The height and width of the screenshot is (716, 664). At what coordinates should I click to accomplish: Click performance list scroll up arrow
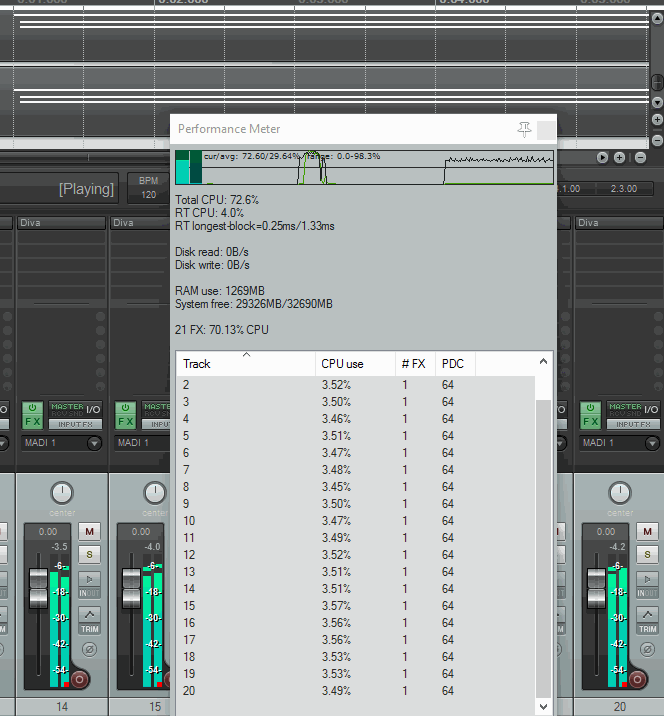click(x=543, y=362)
